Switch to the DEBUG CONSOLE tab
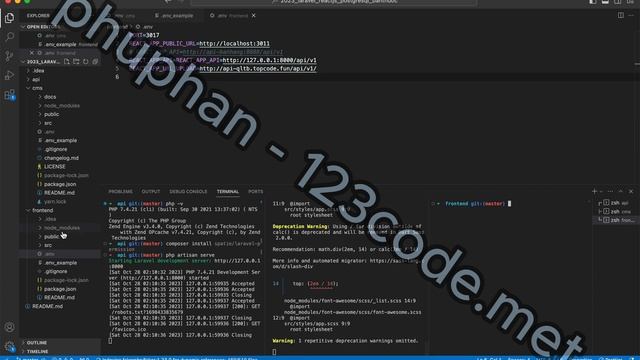640x360 pixels. [188, 191]
